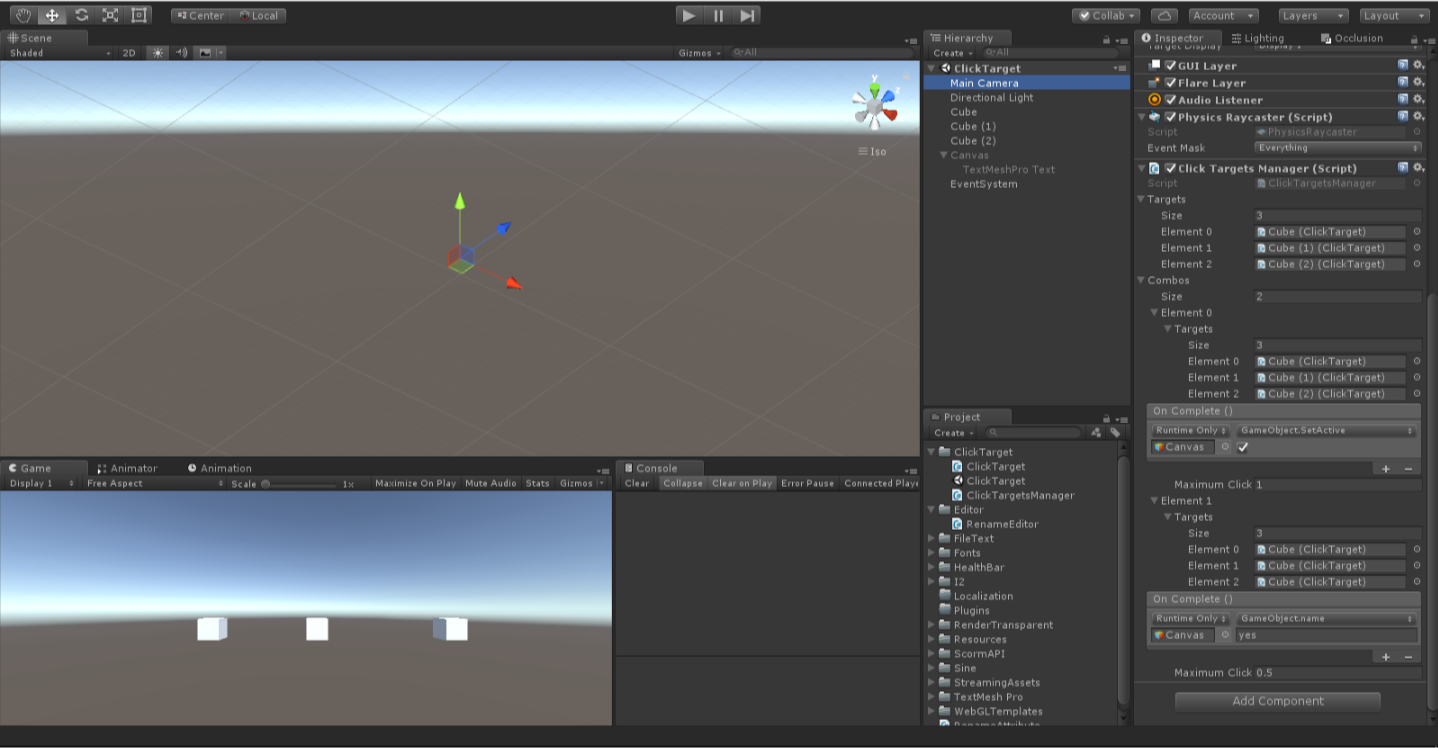
Task: Toggle Clear on Play in Console
Action: [742, 483]
